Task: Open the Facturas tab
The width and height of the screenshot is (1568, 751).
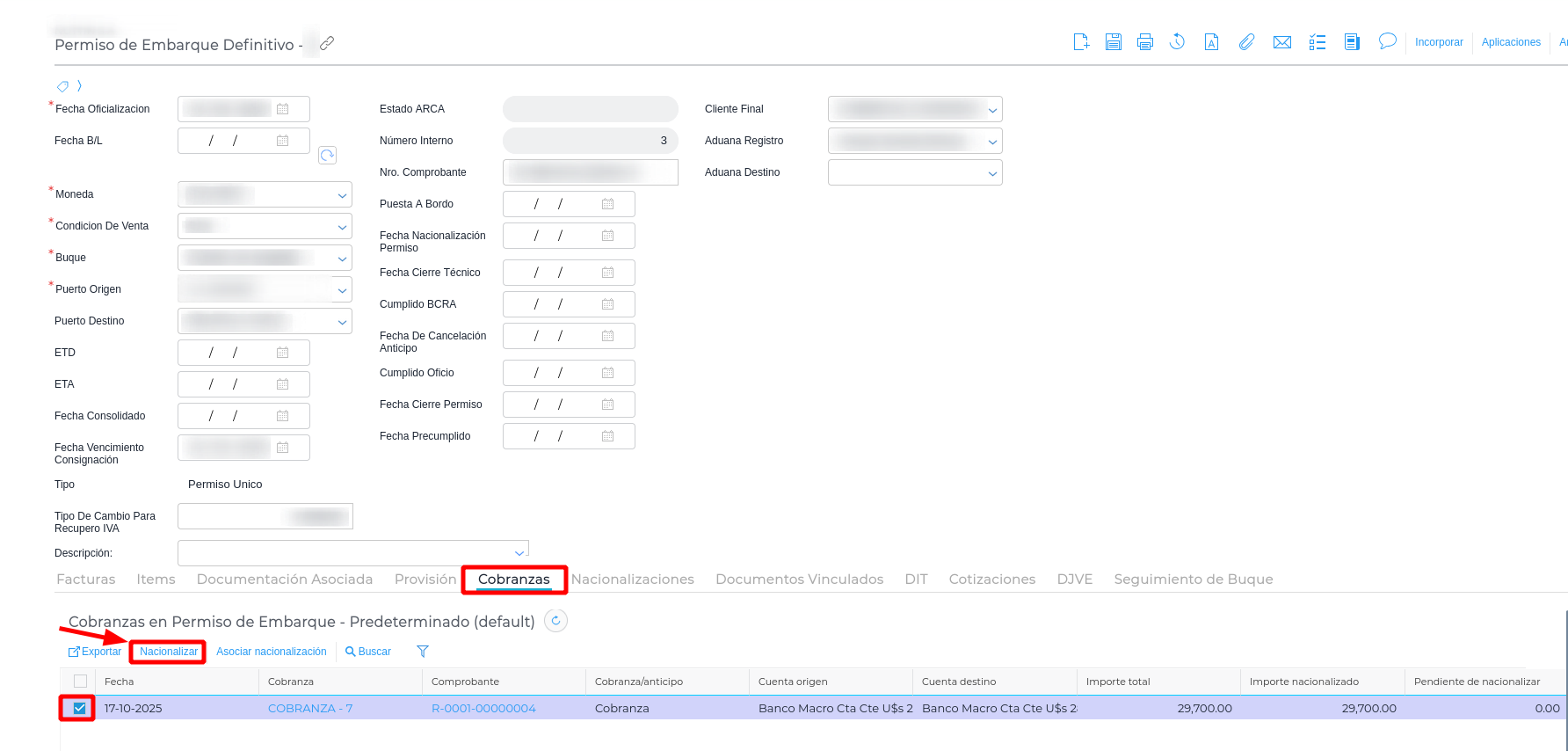Action: 85,580
